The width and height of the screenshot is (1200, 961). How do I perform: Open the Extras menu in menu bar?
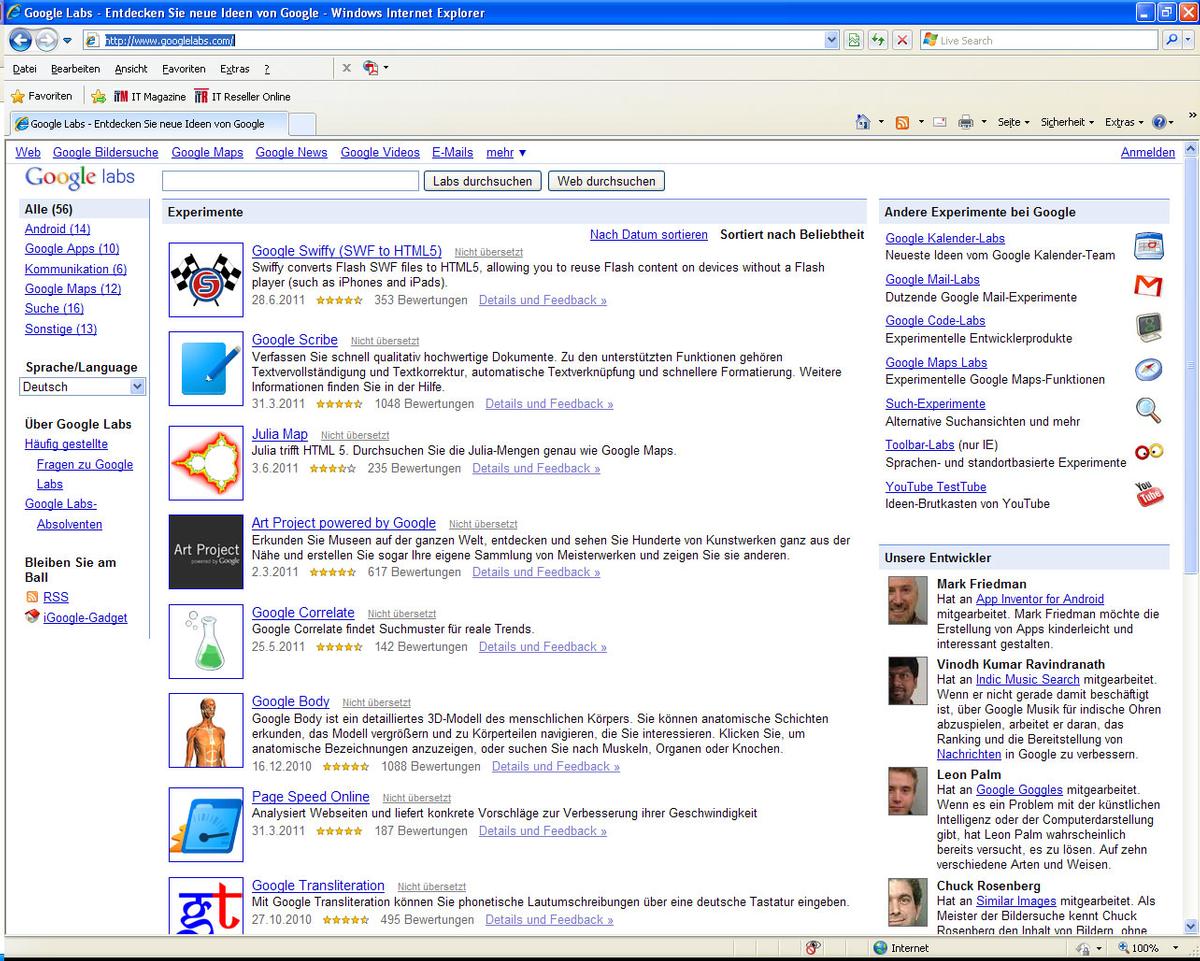[235, 69]
